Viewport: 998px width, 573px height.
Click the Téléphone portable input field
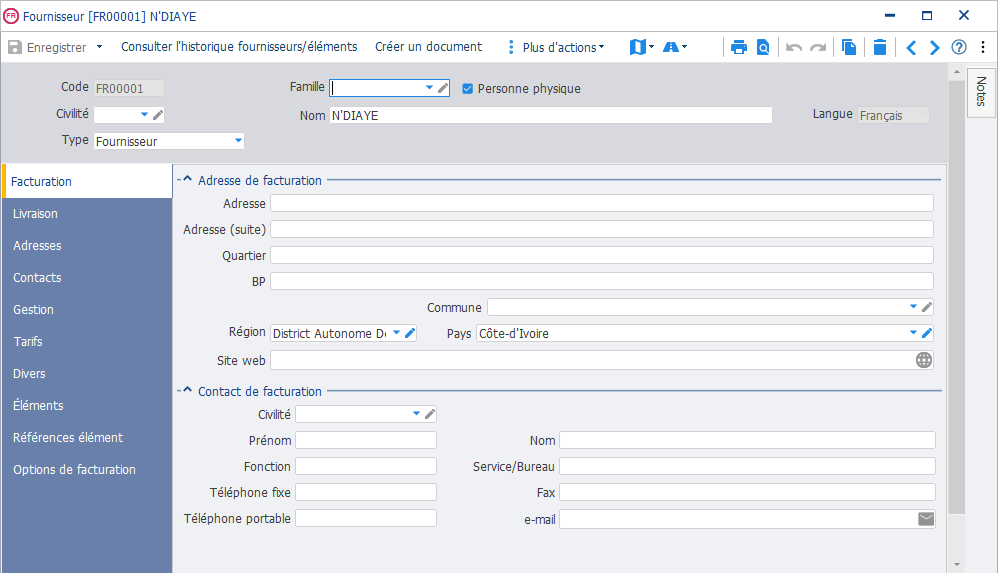(366, 518)
